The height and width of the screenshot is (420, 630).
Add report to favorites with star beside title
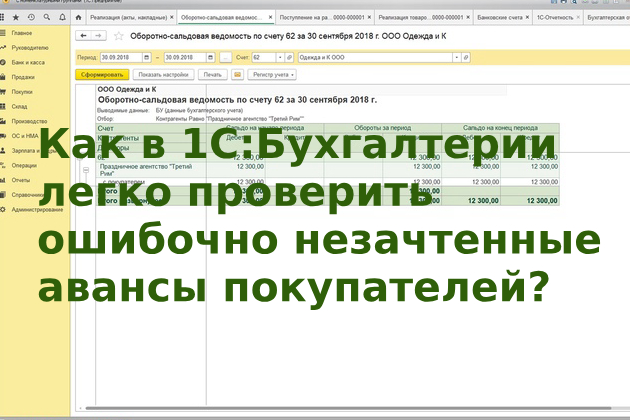(x=119, y=36)
